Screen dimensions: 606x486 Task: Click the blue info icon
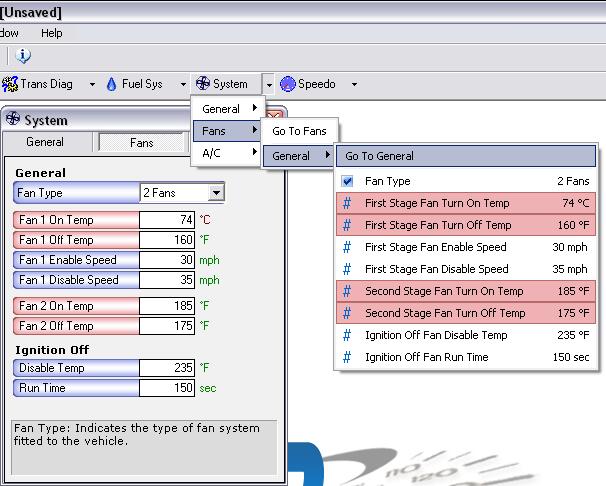23,57
